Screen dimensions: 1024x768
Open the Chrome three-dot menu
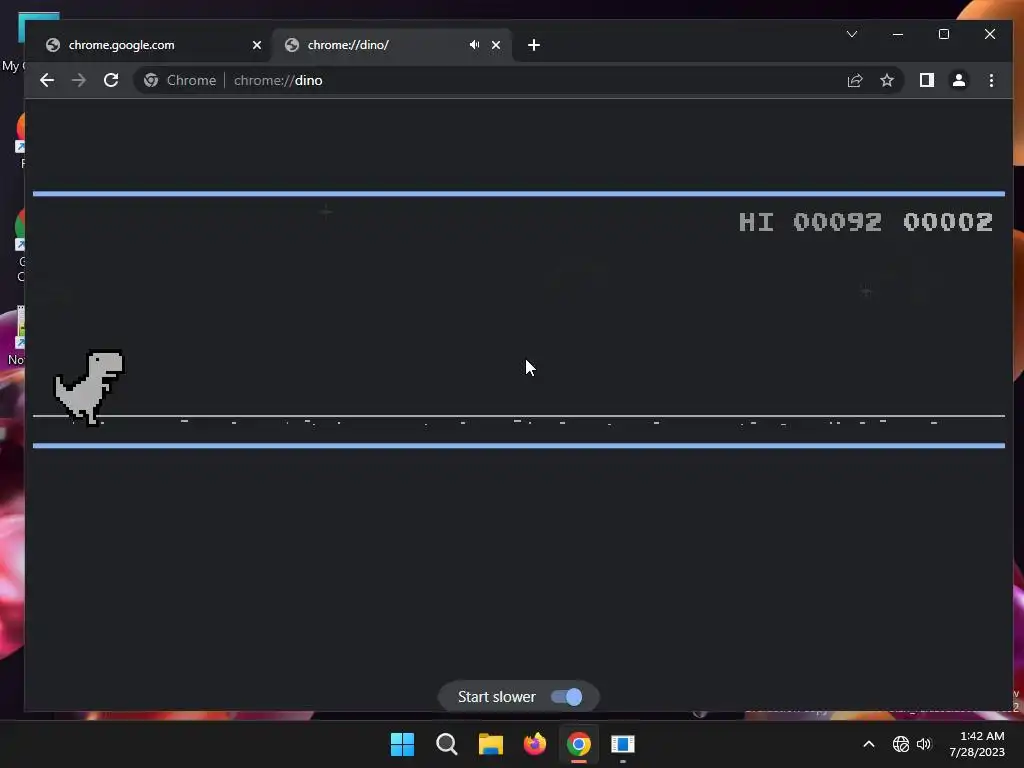point(991,80)
